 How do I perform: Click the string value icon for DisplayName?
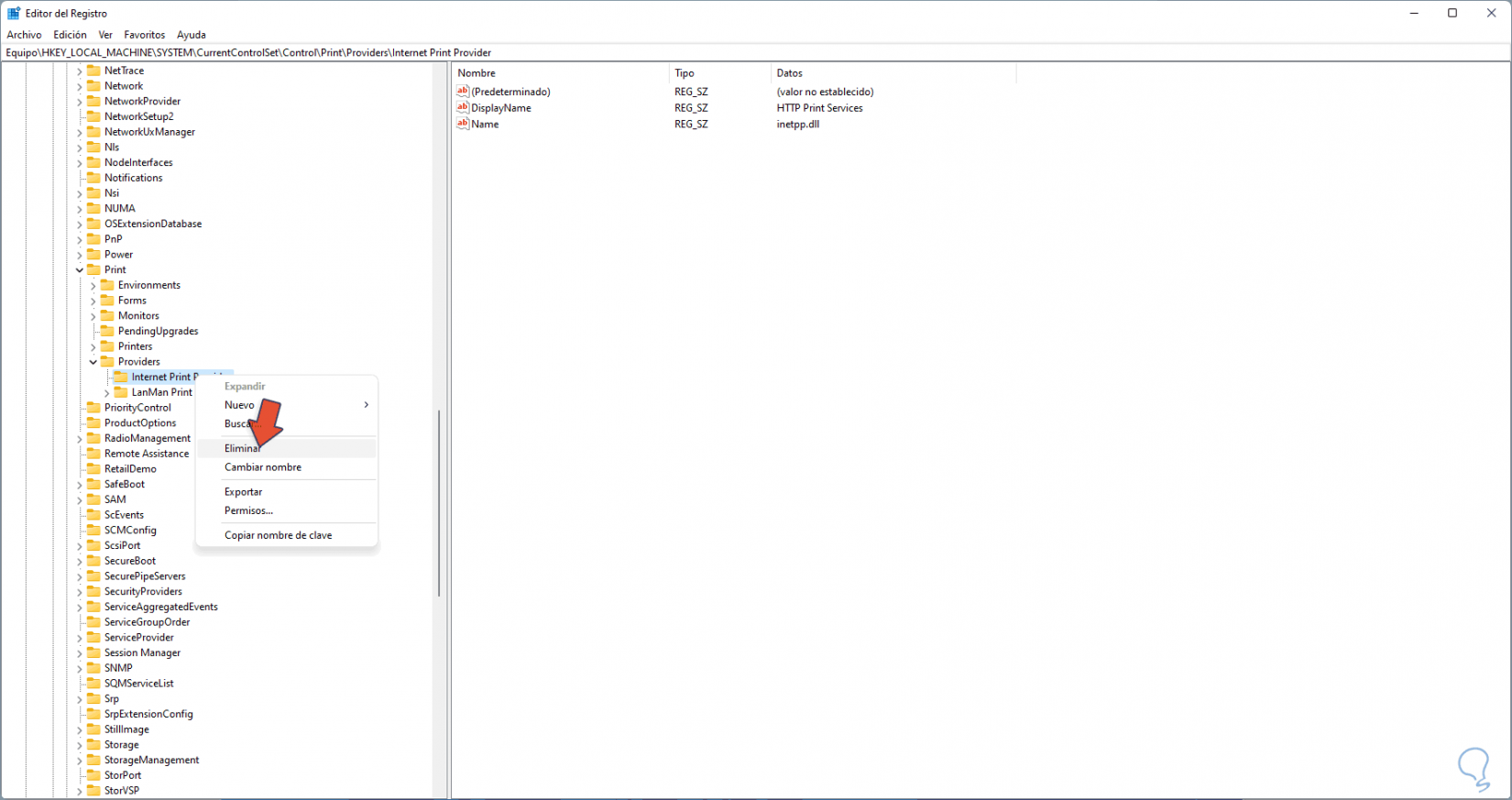463,107
